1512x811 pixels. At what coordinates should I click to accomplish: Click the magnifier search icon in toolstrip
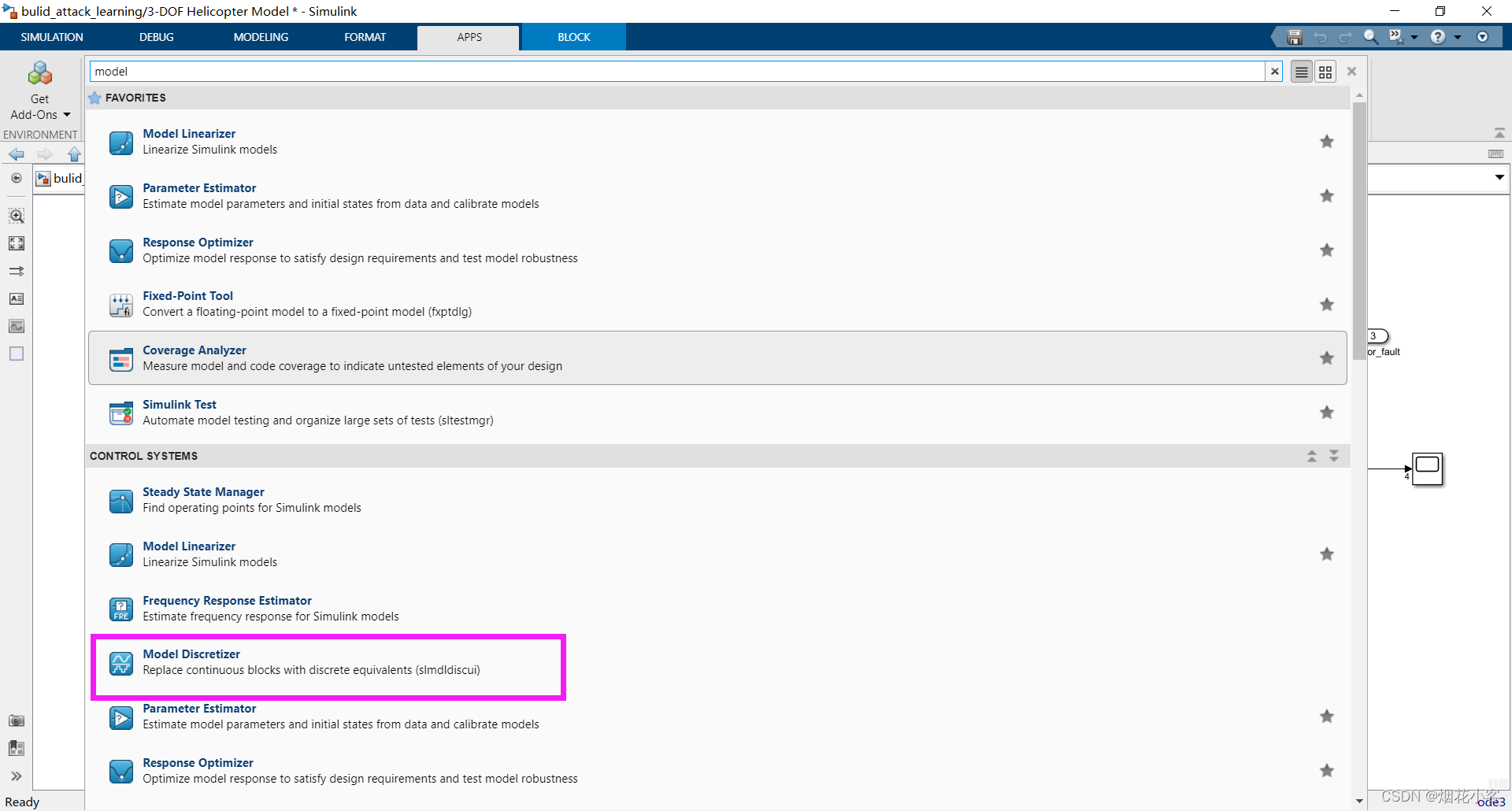tap(1371, 37)
